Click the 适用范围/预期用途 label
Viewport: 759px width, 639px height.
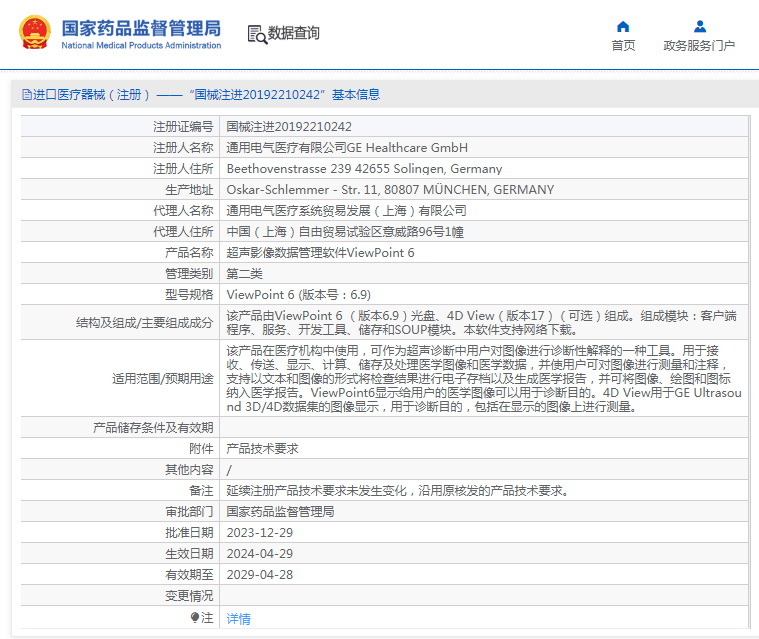click(163, 379)
